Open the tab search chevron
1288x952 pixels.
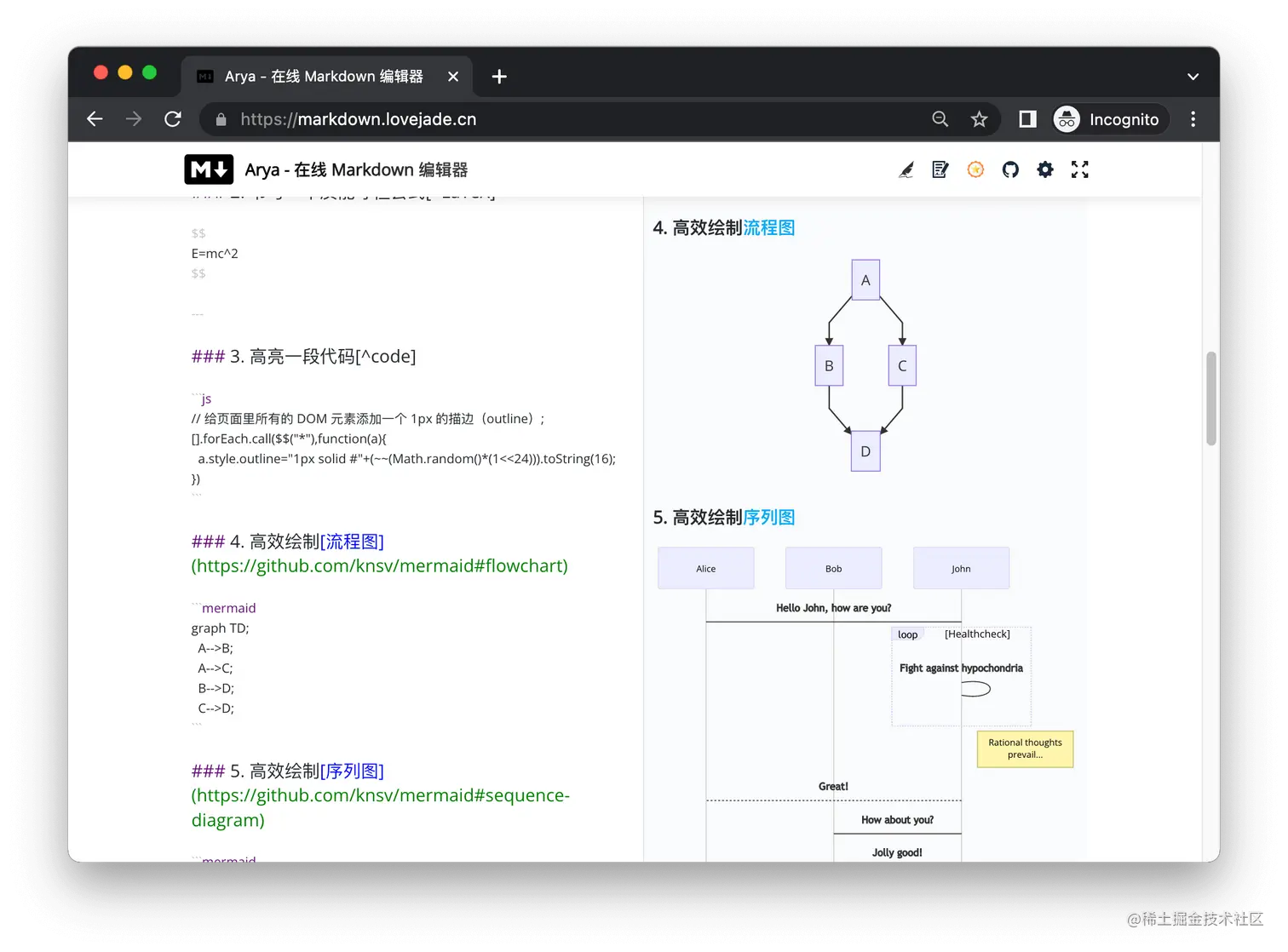tap(1193, 76)
